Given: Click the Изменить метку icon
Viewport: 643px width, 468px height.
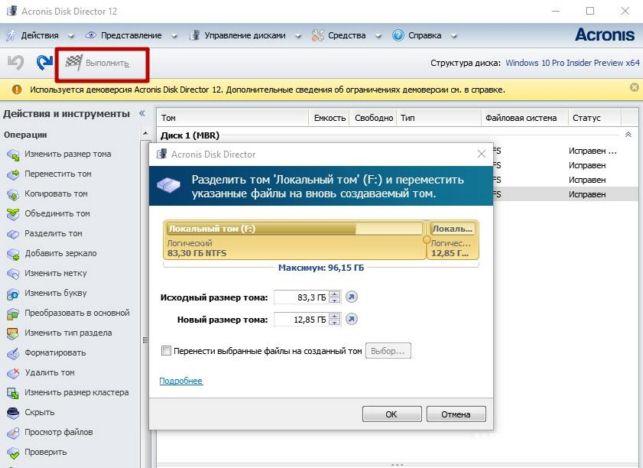Looking at the screenshot, I should (x=13, y=274).
